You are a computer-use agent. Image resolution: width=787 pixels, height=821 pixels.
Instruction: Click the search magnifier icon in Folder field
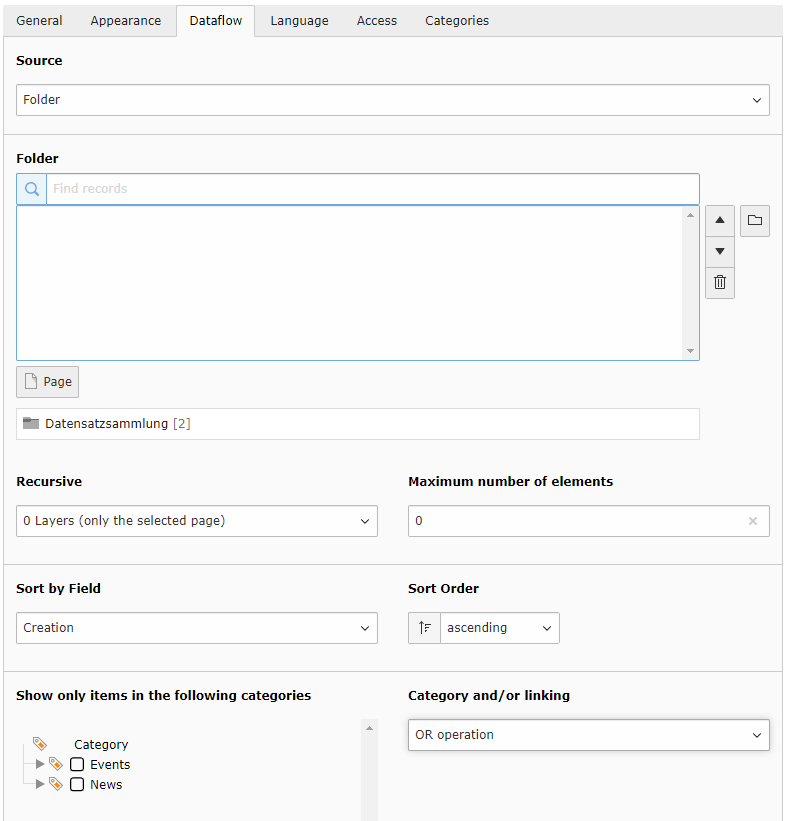click(32, 189)
